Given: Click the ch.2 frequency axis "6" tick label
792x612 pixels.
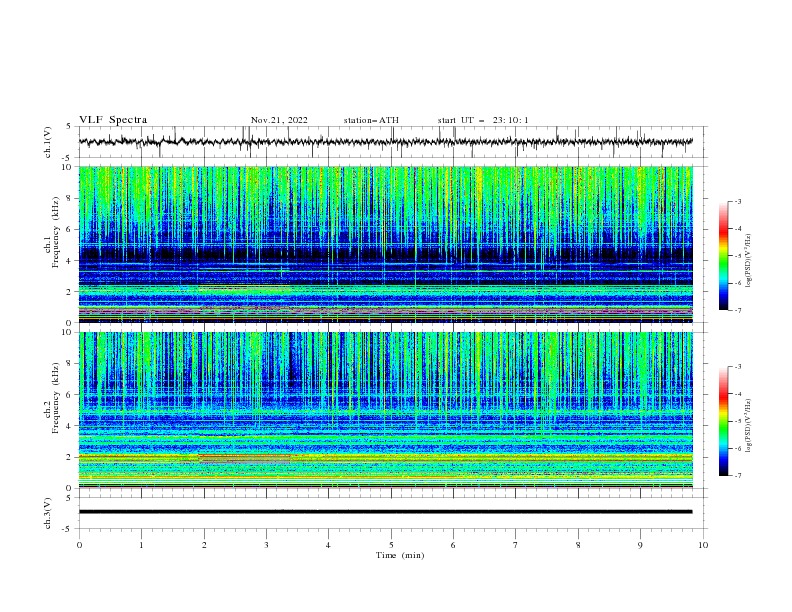Looking at the screenshot, I should click(69, 395).
